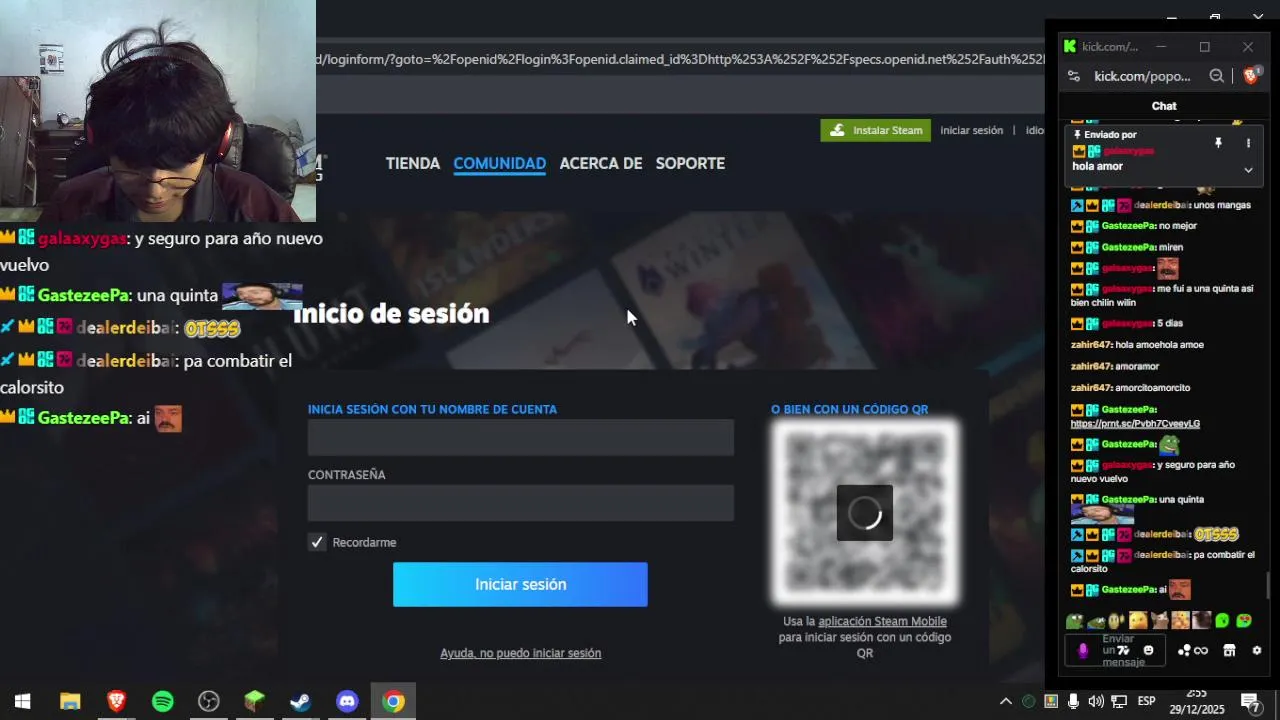The width and height of the screenshot is (1280, 720).
Task: Click the ESP language indicator
Action: click(x=1146, y=701)
